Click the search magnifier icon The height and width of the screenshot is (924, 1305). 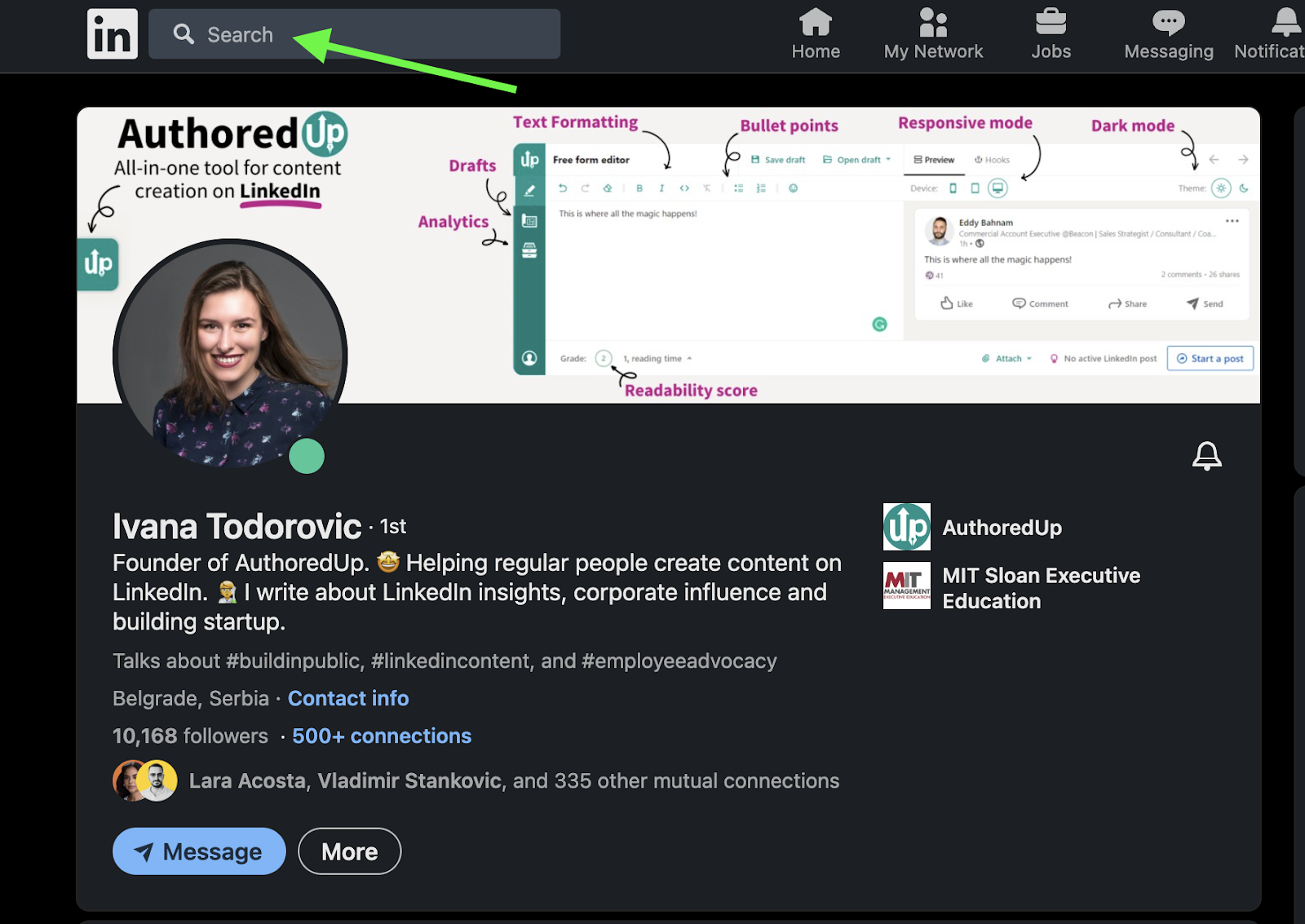click(184, 34)
